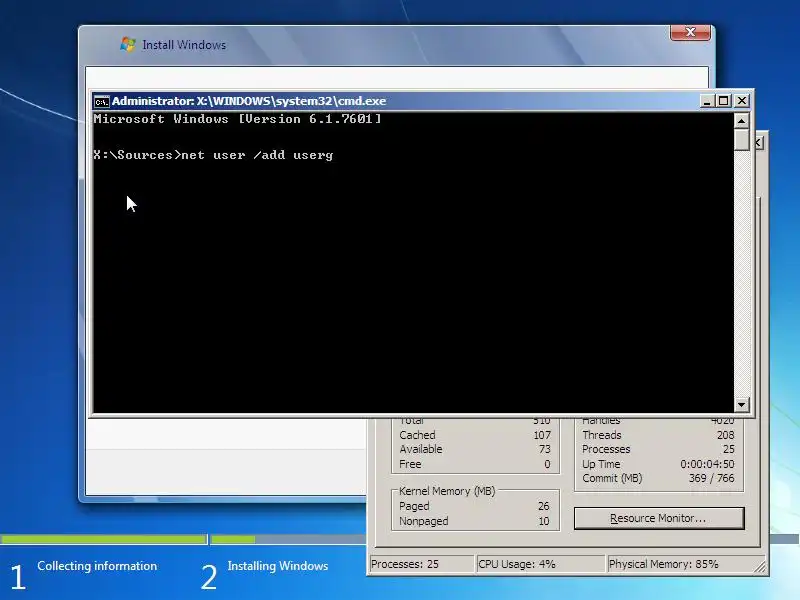This screenshot has width=800, height=600.
Task: Click the cmd.exe title bar system icon
Action: [102, 102]
